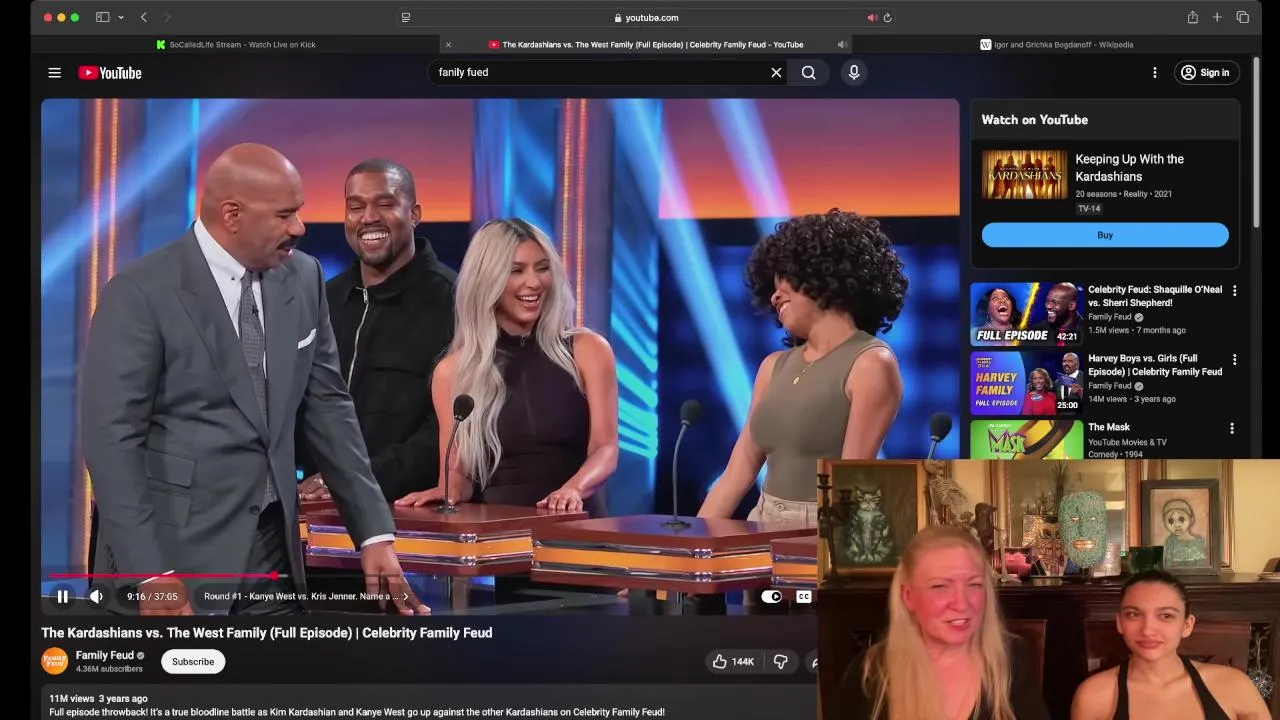
Task: Toggle Safari sidebar button
Action: tap(102, 17)
